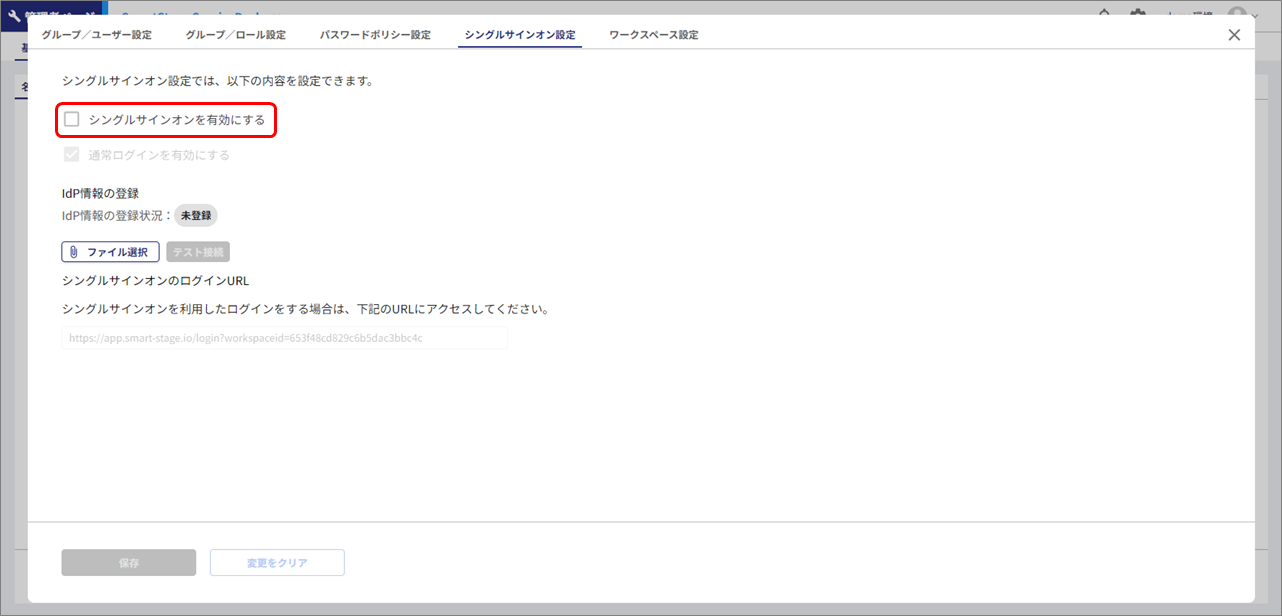Switch to グループ/ユーザー設定 tab
Screen dimensions: 1282x616
pyautogui.click(x=96, y=35)
